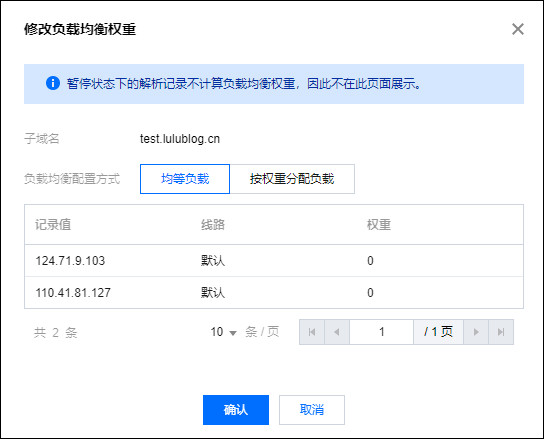Click the blue info icon in notice
544x439 pixels.
(x=53, y=83)
